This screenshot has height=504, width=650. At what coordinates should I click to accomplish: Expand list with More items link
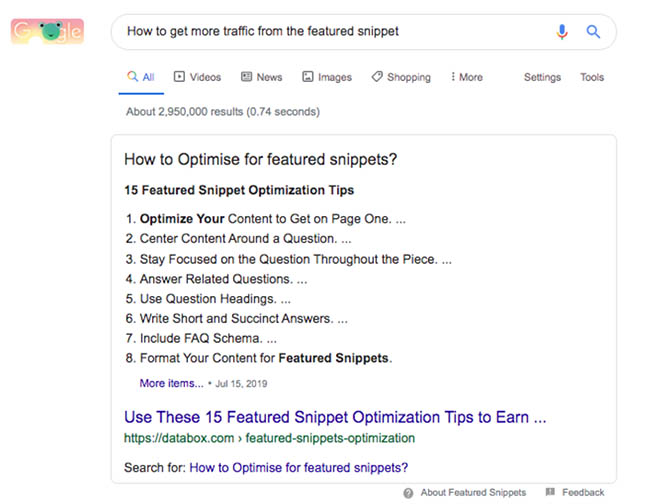coord(171,383)
